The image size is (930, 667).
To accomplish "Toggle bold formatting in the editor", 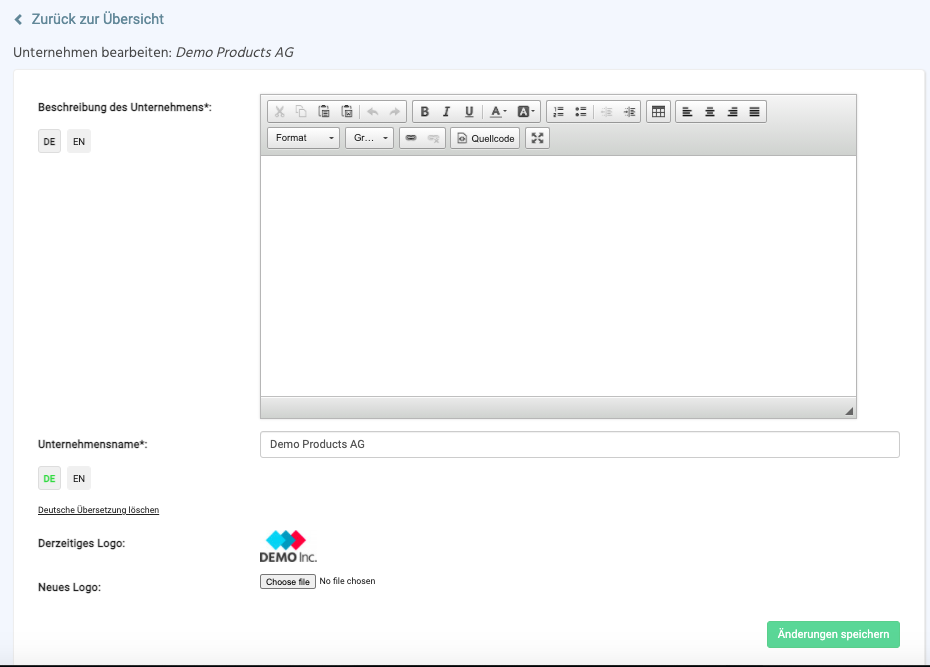I will [425, 112].
